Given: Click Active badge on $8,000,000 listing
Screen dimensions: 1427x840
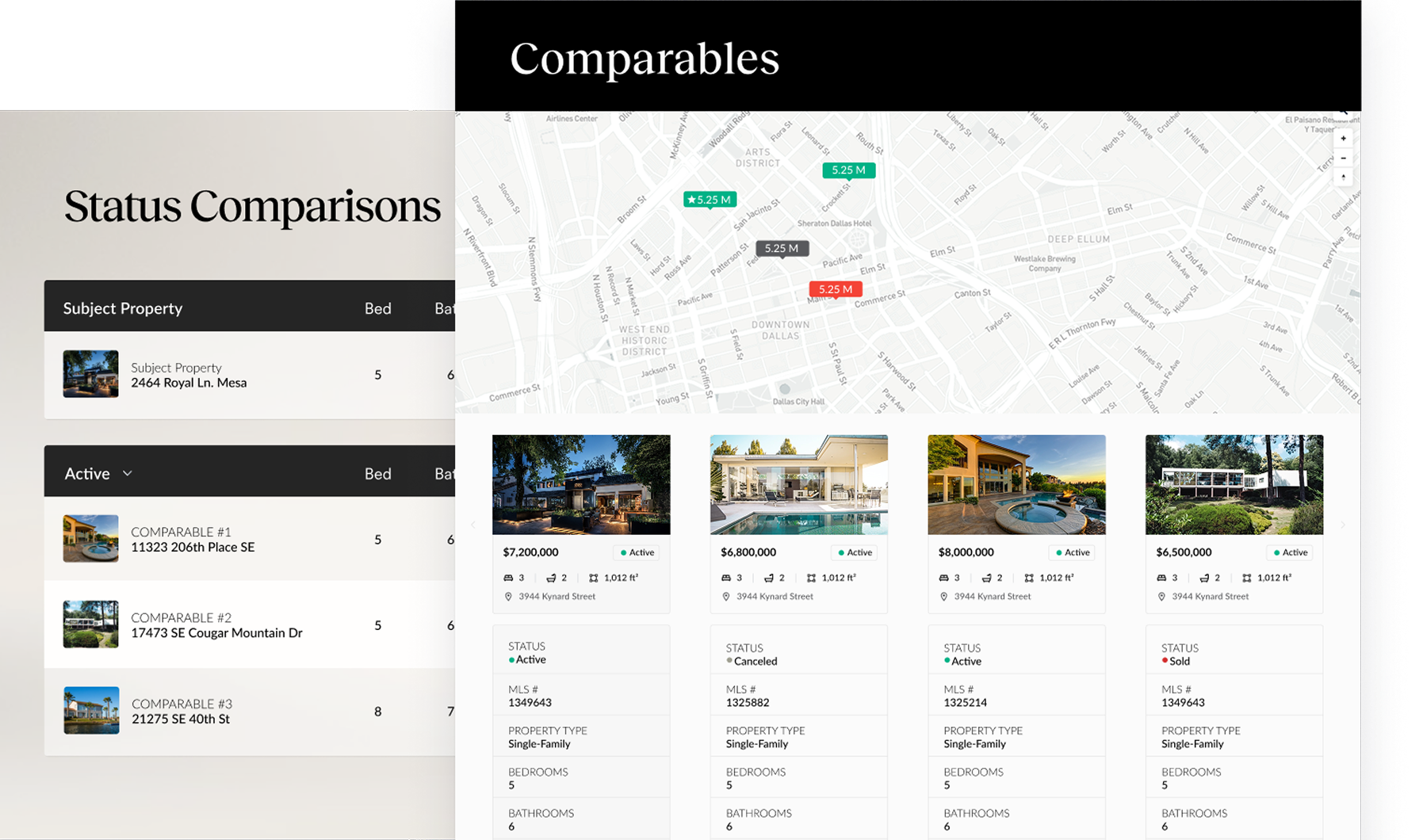Looking at the screenshot, I should (1072, 552).
